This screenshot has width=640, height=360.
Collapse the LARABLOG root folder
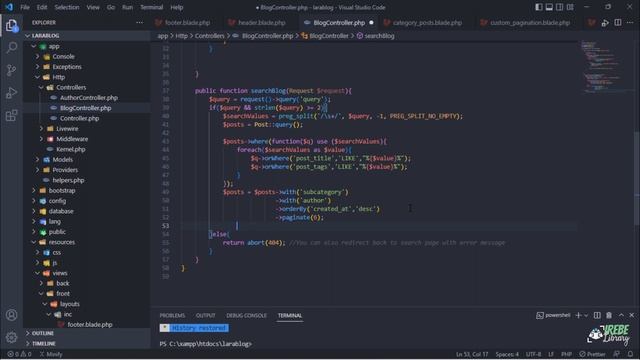87,36
